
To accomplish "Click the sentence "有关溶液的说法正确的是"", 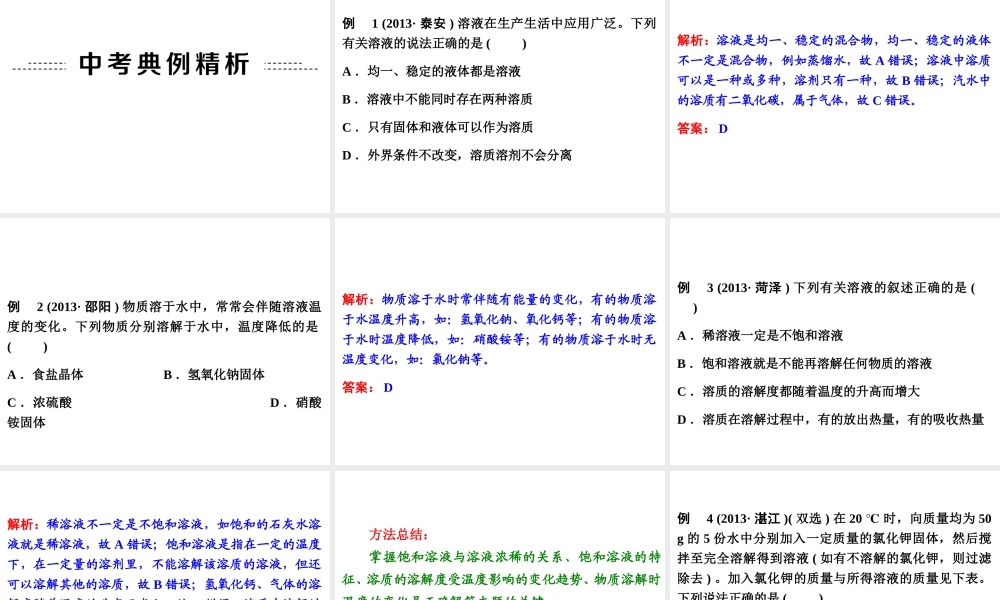I will (x=413, y=43).
